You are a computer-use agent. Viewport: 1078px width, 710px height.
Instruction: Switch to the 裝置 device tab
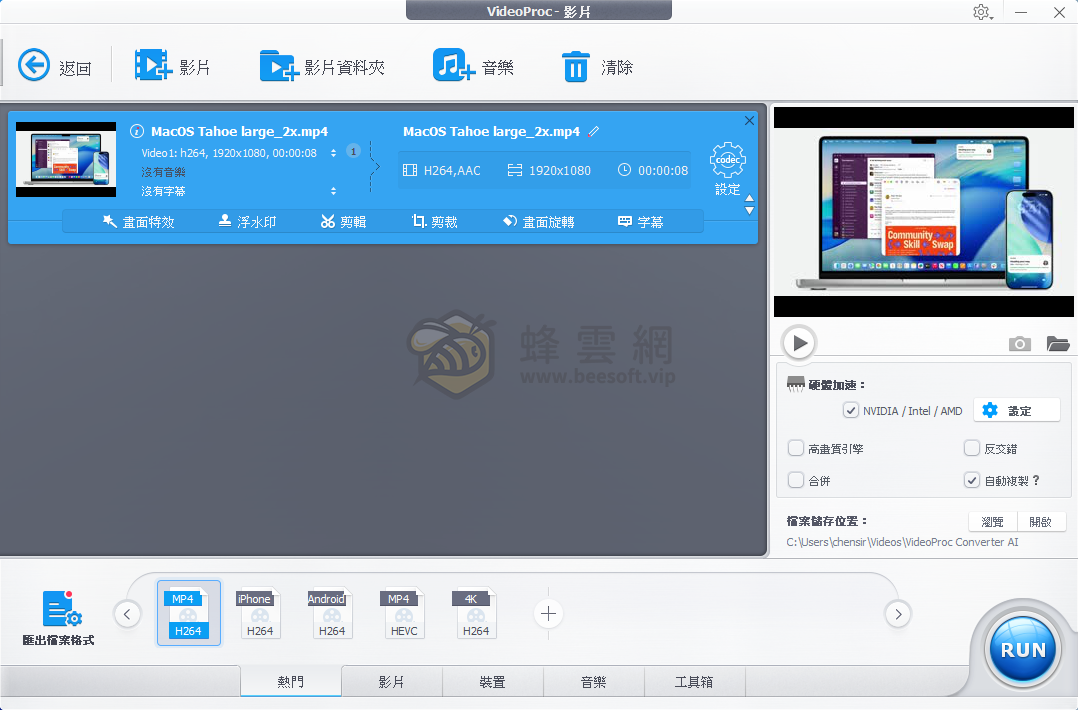(x=492, y=681)
